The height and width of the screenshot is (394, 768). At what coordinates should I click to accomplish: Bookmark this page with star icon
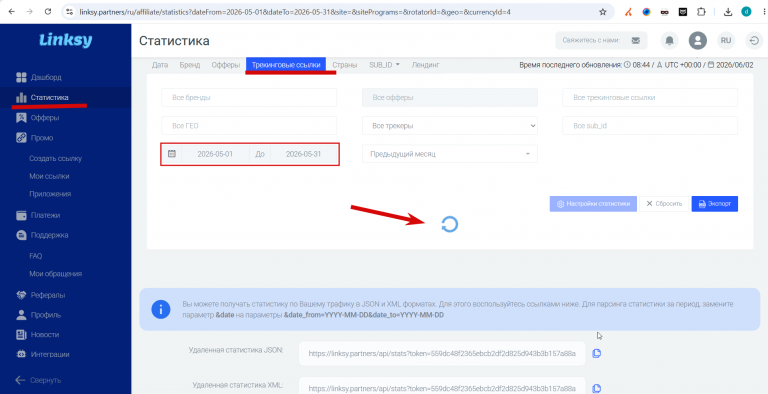click(x=602, y=12)
